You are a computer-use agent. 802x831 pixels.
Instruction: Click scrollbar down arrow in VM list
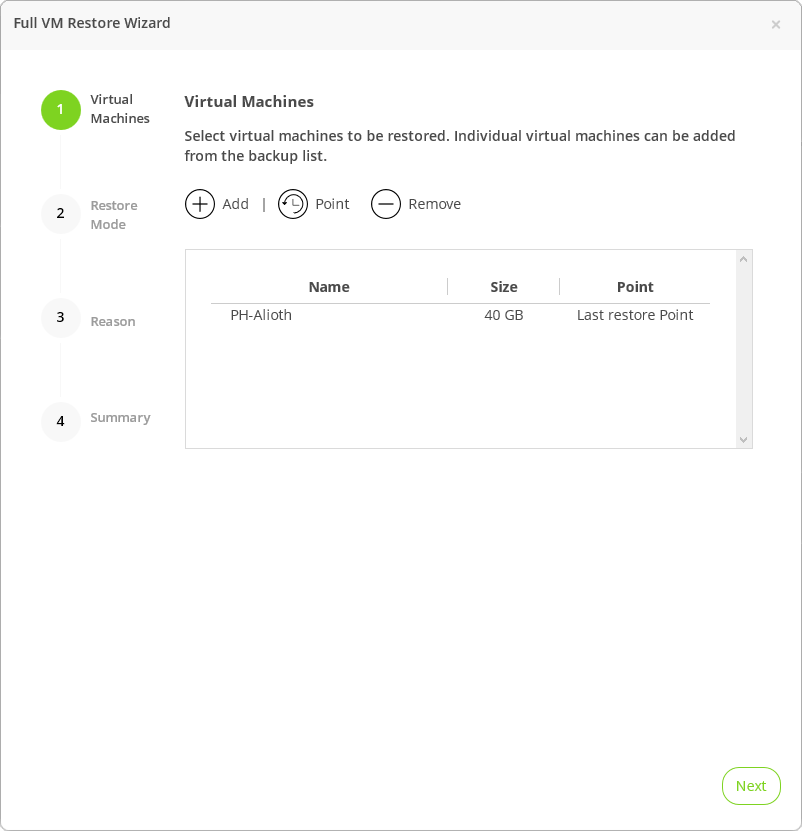(x=743, y=439)
